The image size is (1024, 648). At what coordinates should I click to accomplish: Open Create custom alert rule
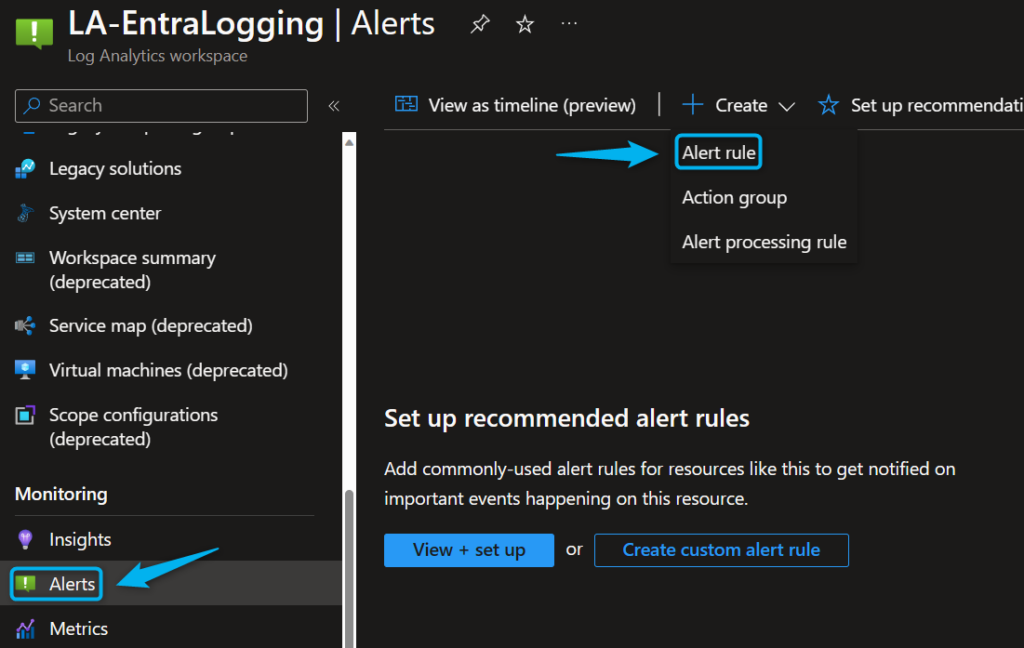click(x=721, y=550)
